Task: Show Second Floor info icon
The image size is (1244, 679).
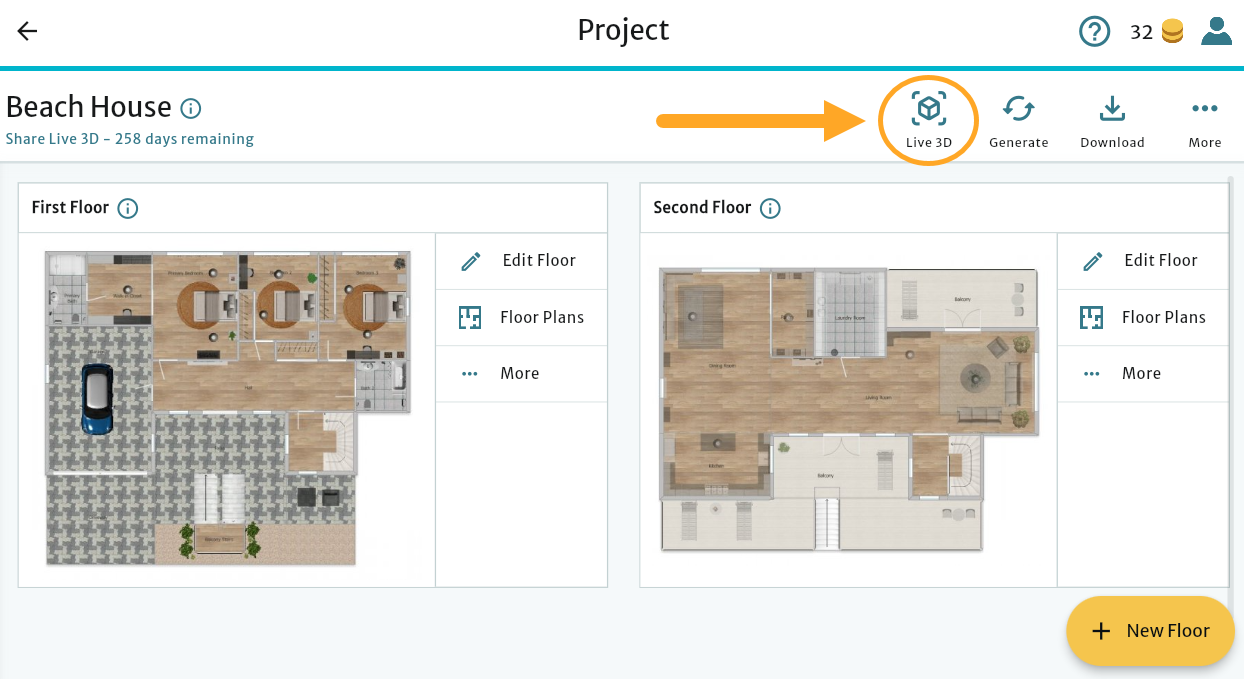Action: coord(770,208)
